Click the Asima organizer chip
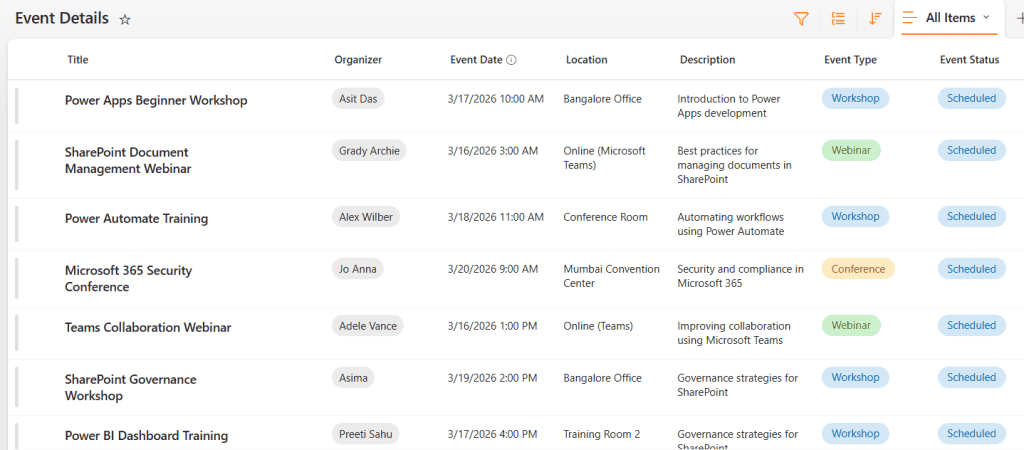 353,378
